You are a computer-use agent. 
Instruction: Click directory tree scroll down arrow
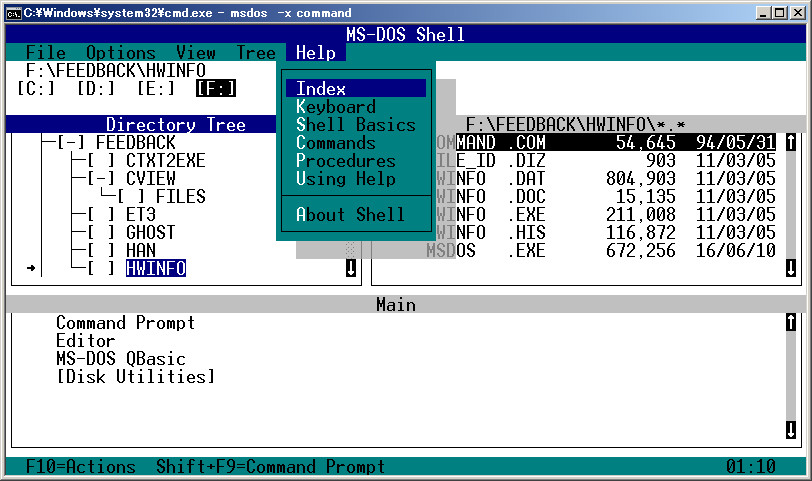351,268
